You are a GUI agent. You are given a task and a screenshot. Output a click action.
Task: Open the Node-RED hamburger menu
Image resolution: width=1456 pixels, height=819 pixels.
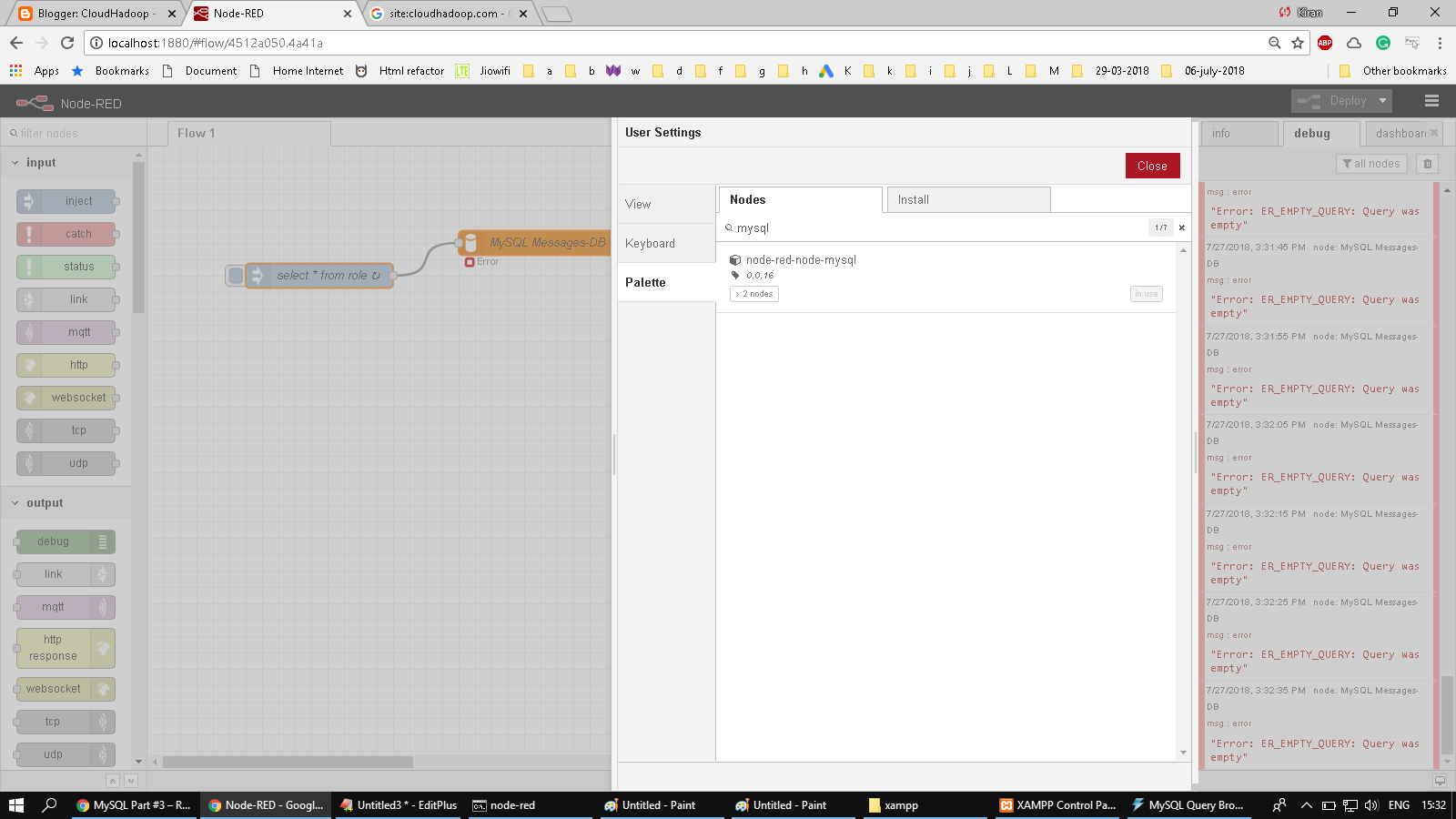click(1431, 101)
